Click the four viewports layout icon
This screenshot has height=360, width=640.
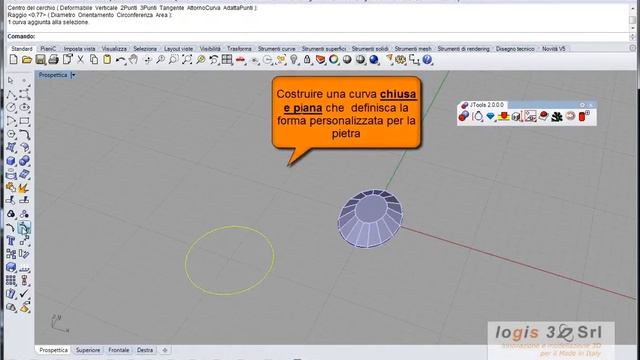(x=227, y=60)
